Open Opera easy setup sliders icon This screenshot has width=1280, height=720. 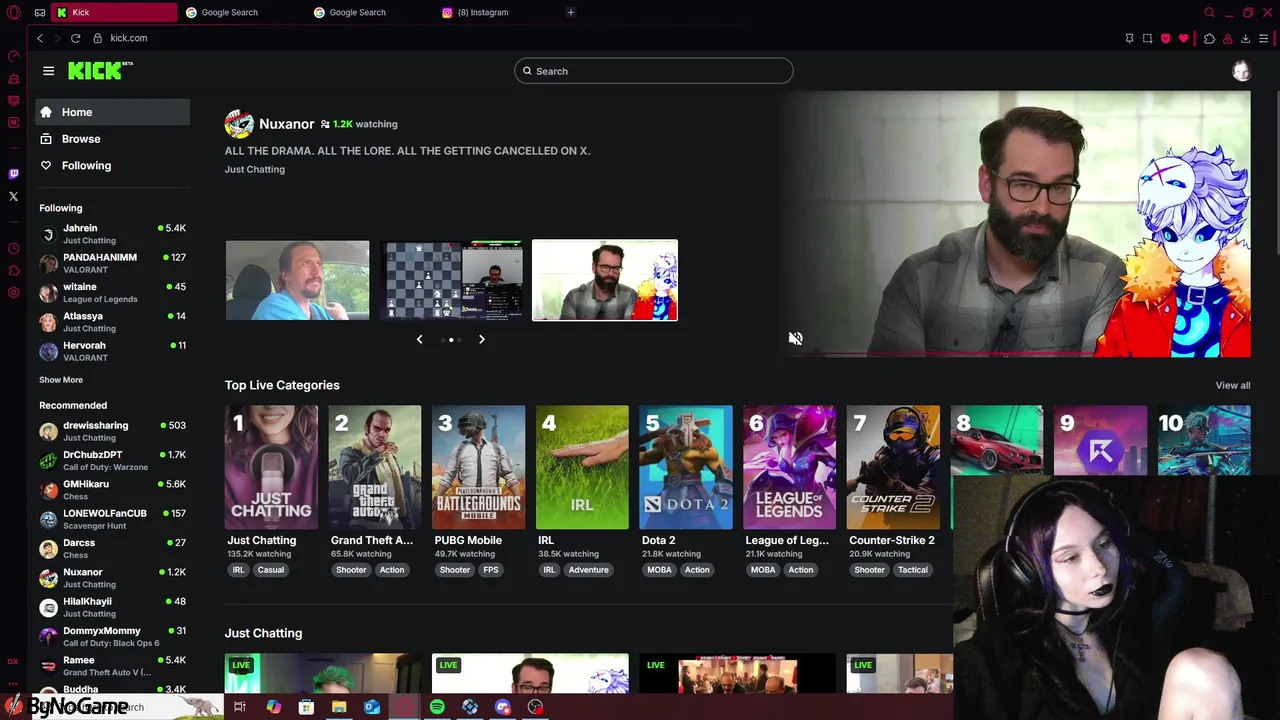(x=1264, y=38)
